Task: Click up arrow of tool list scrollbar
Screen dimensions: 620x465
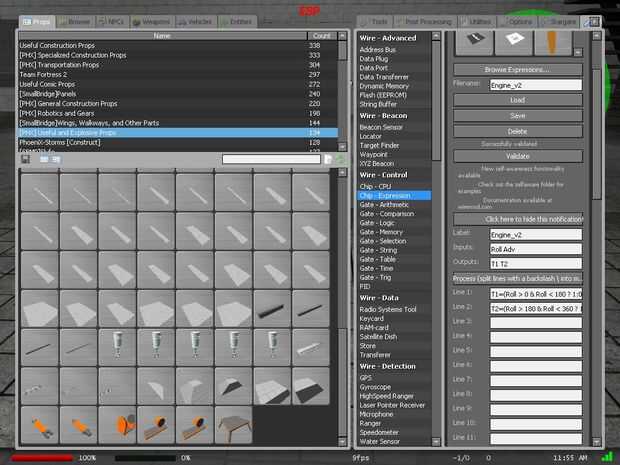Action: pos(436,36)
